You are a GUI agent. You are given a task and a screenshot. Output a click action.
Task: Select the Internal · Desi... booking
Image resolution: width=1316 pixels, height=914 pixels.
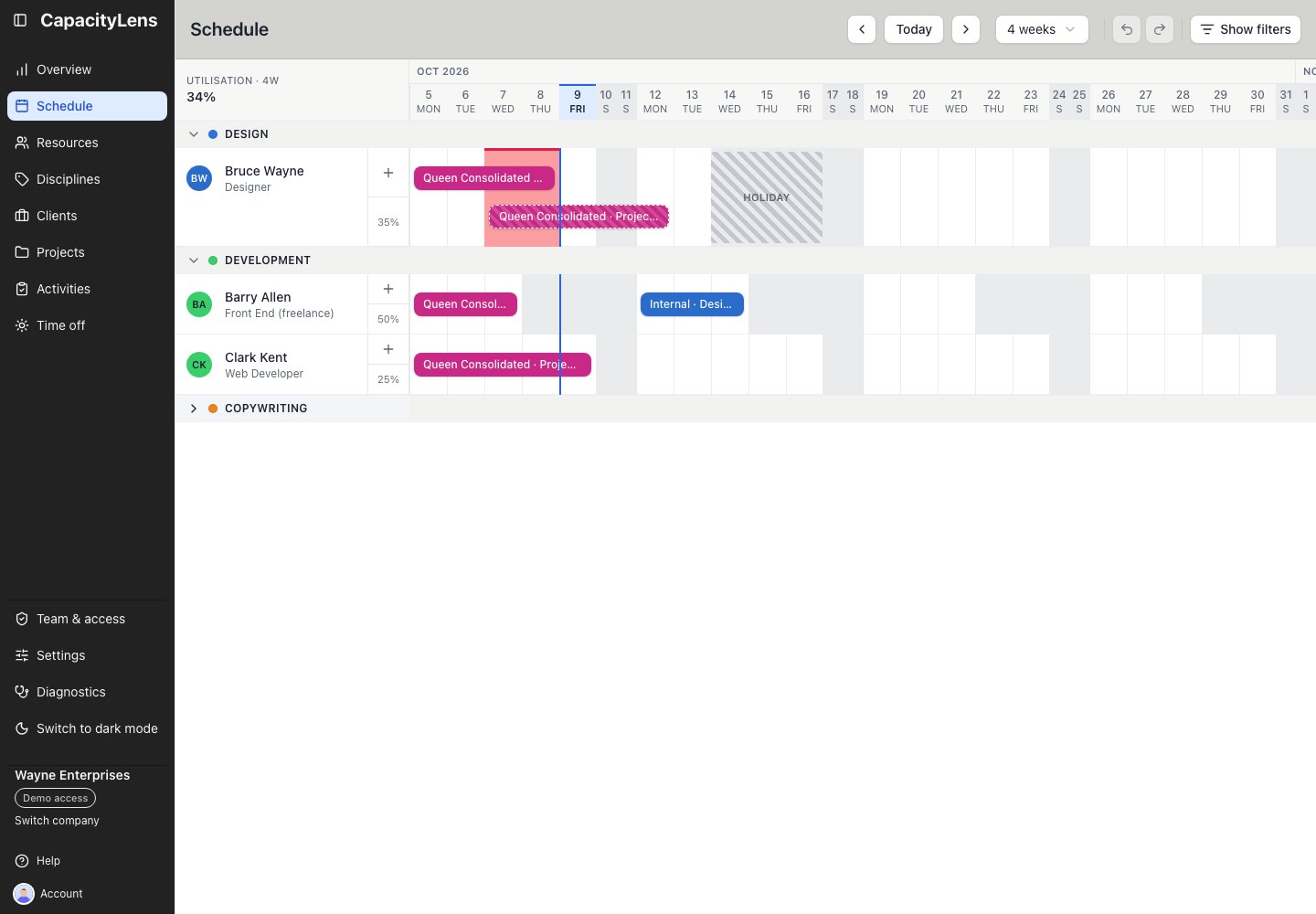pos(692,304)
